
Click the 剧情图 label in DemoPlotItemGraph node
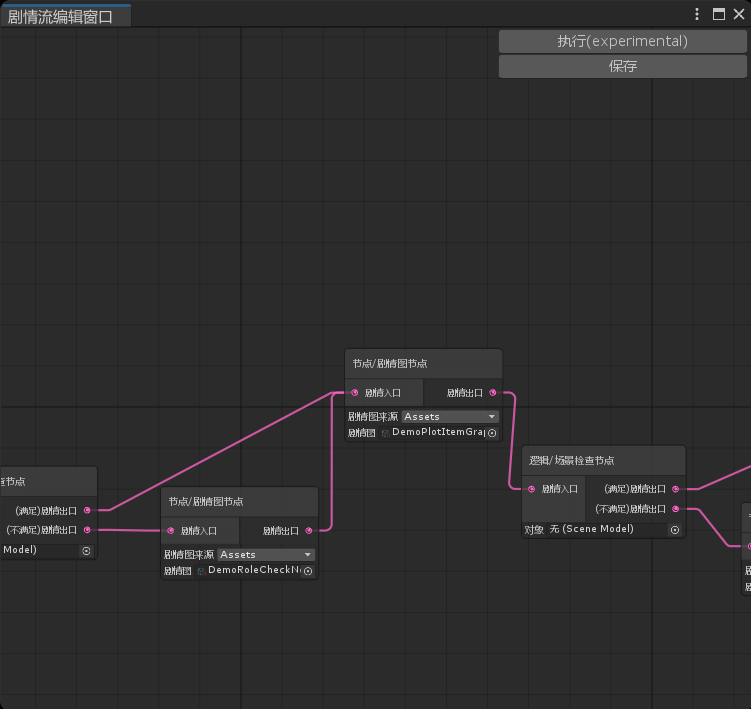click(x=362, y=433)
